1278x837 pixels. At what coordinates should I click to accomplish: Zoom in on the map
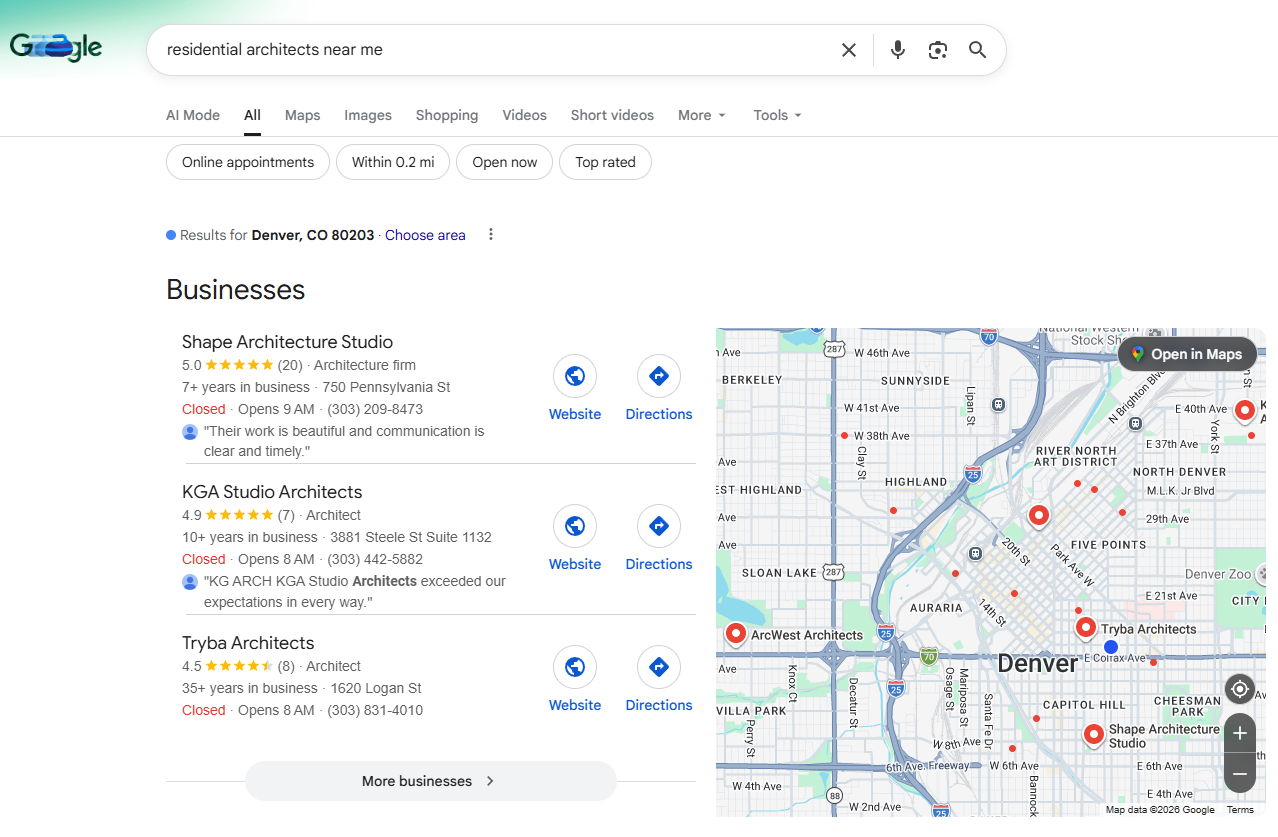point(1239,733)
